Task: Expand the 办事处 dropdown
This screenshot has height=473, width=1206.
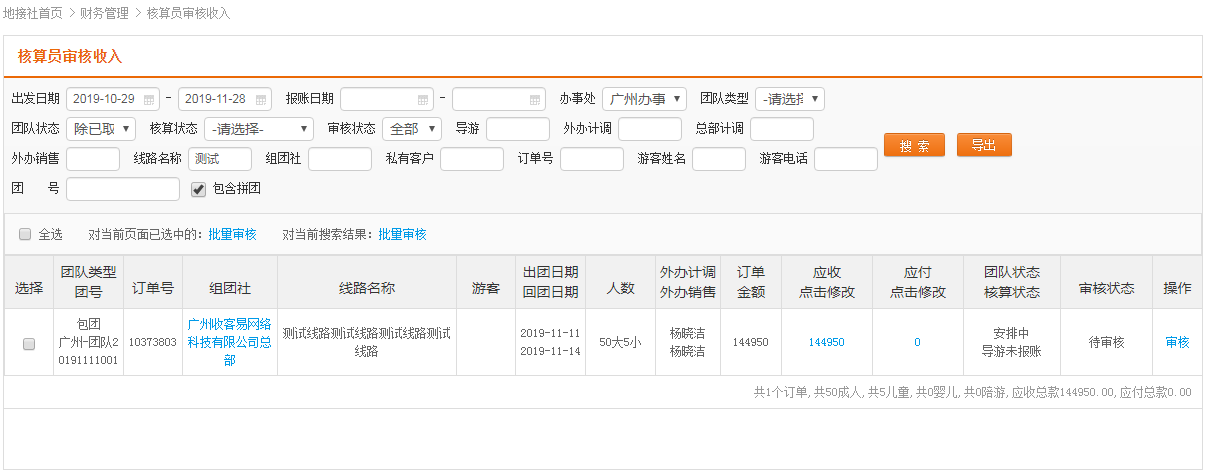Action: (645, 99)
